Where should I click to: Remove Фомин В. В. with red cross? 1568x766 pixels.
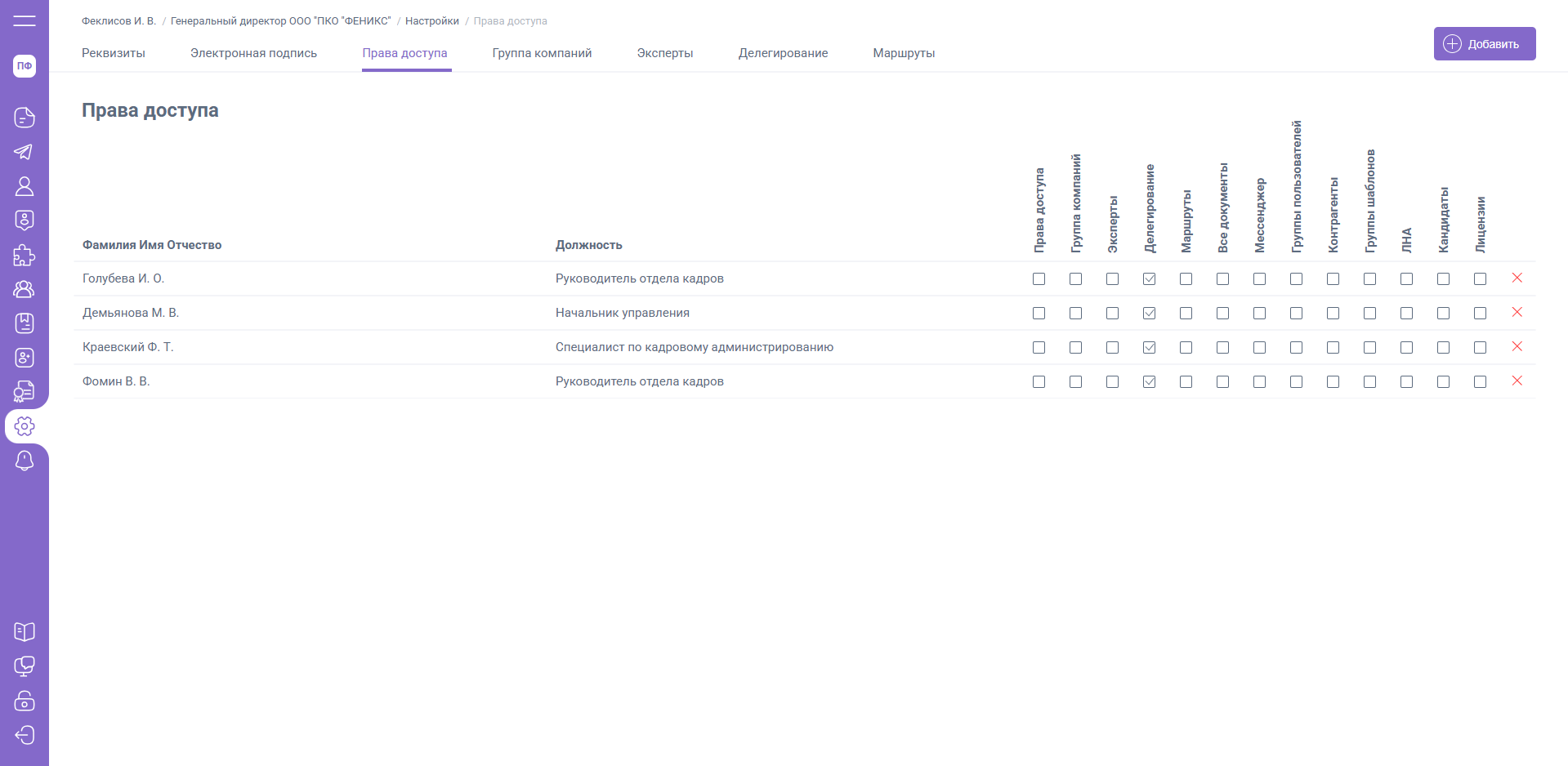pyautogui.click(x=1517, y=381)
